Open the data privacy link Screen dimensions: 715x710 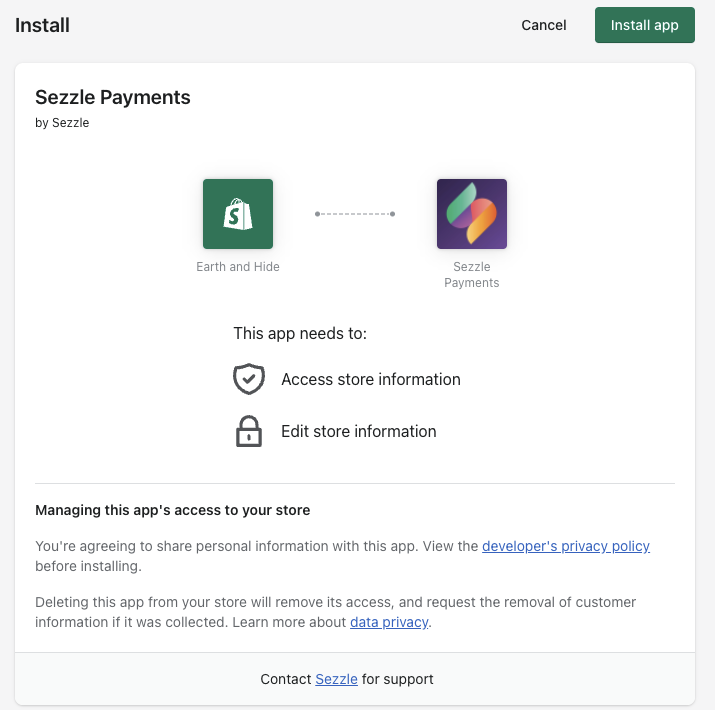point(389,622)
